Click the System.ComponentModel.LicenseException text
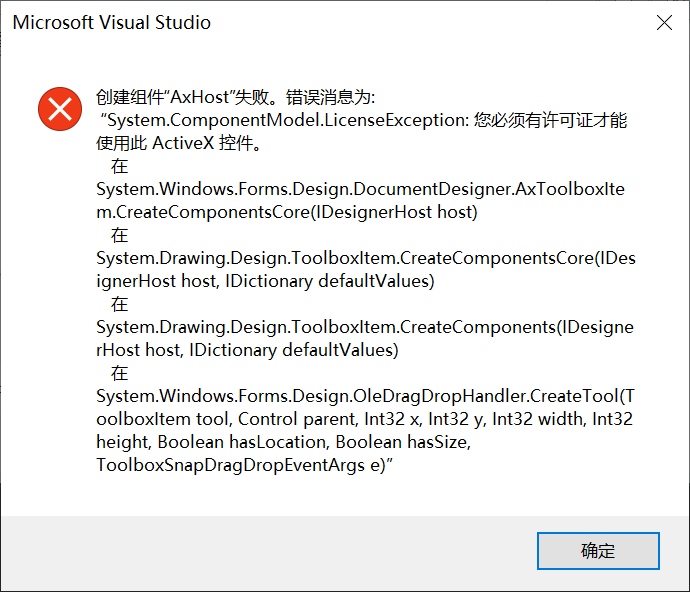Image resolution: width=690 pixels, height=592 pixels. [285, 120]
